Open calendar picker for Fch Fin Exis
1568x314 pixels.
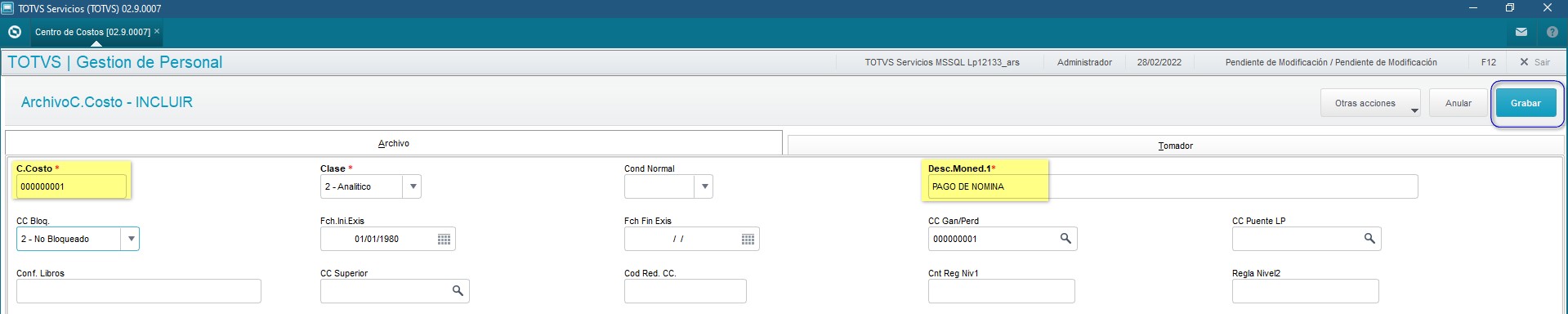click(x=748, y=239)
